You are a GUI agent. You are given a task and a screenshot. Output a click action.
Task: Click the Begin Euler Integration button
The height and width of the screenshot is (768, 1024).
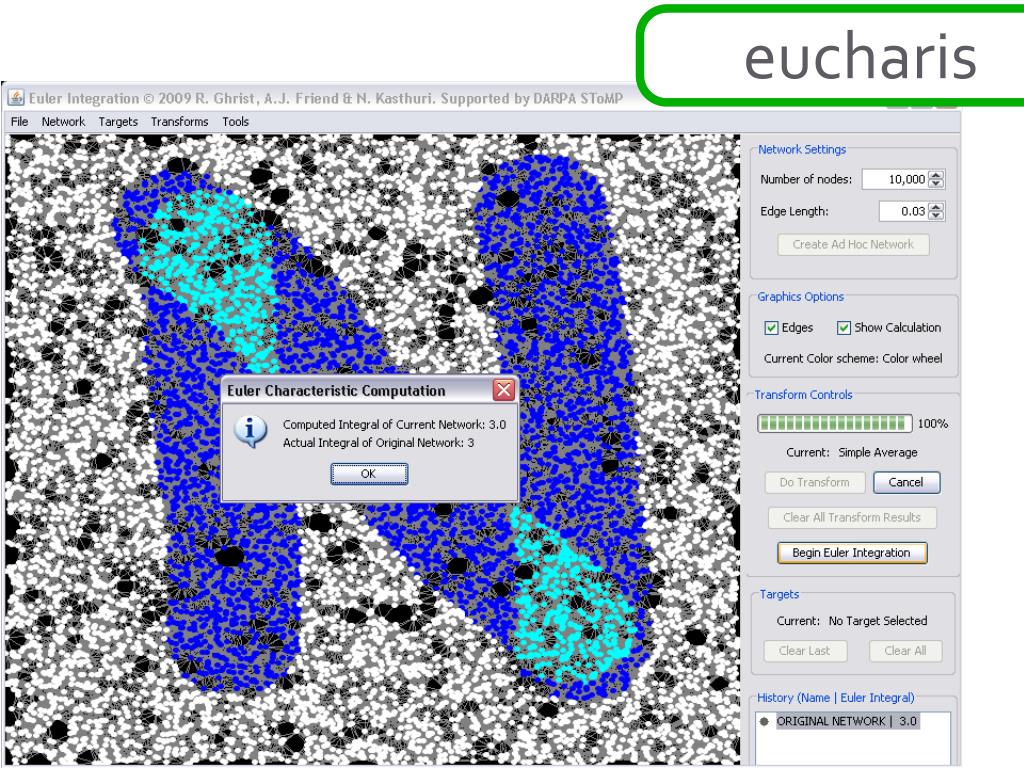click(x=852, y=552)
